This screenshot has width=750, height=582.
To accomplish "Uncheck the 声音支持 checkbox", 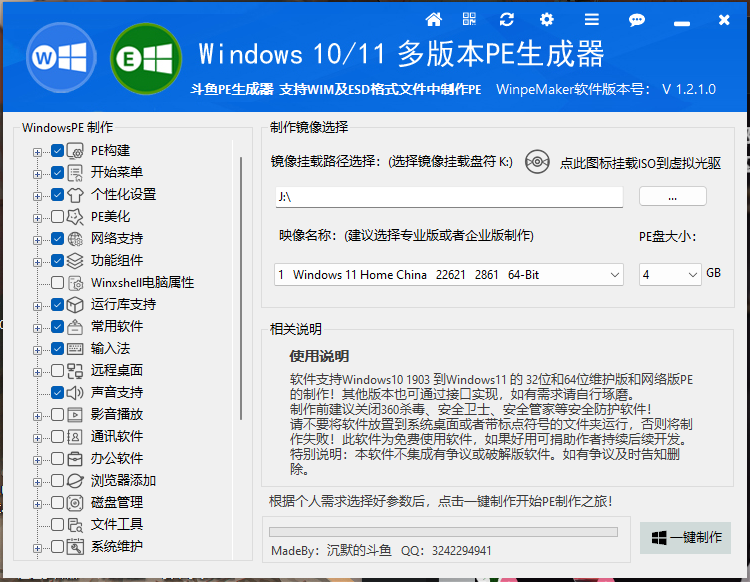I will pyautogui.click(x=57, y=393).
